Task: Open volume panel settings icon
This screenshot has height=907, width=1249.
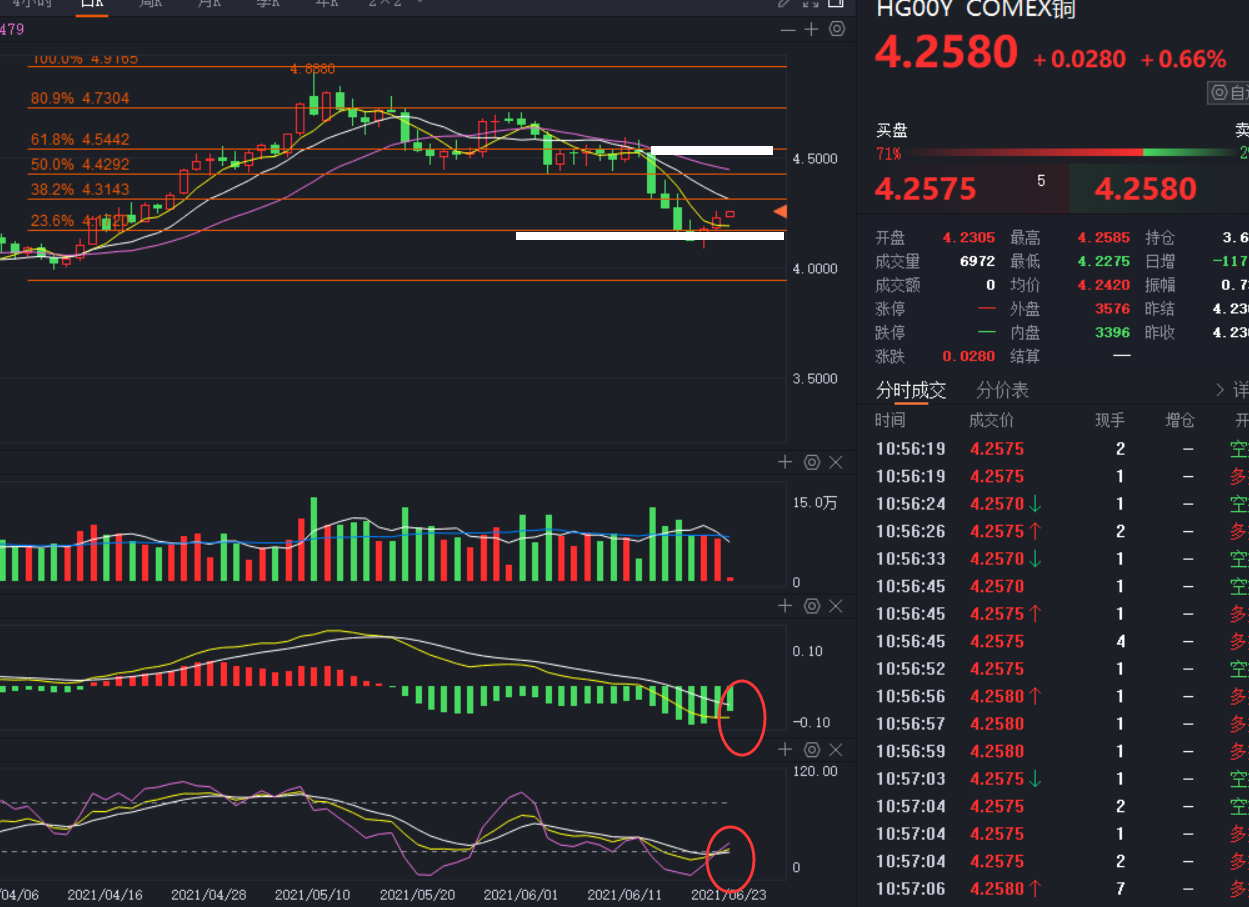Action: pyautogui.click(x=811, y=462)
